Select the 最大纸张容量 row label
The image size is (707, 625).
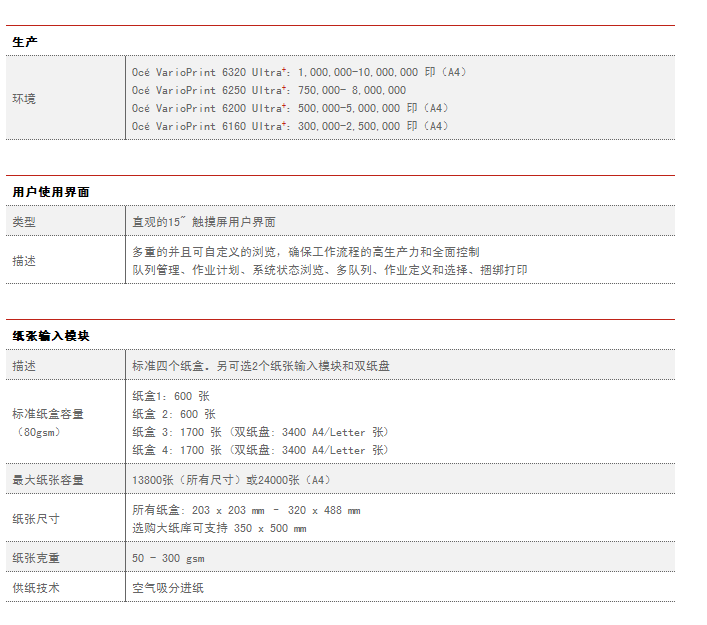point(48,480)
